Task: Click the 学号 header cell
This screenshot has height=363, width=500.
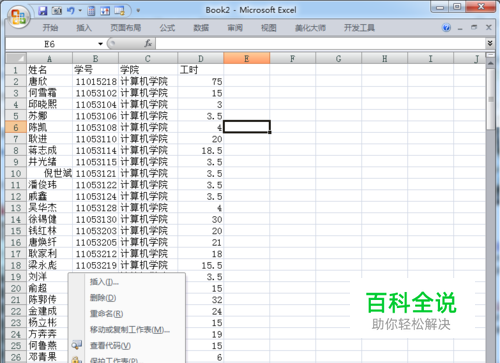Action: point(95,70)
